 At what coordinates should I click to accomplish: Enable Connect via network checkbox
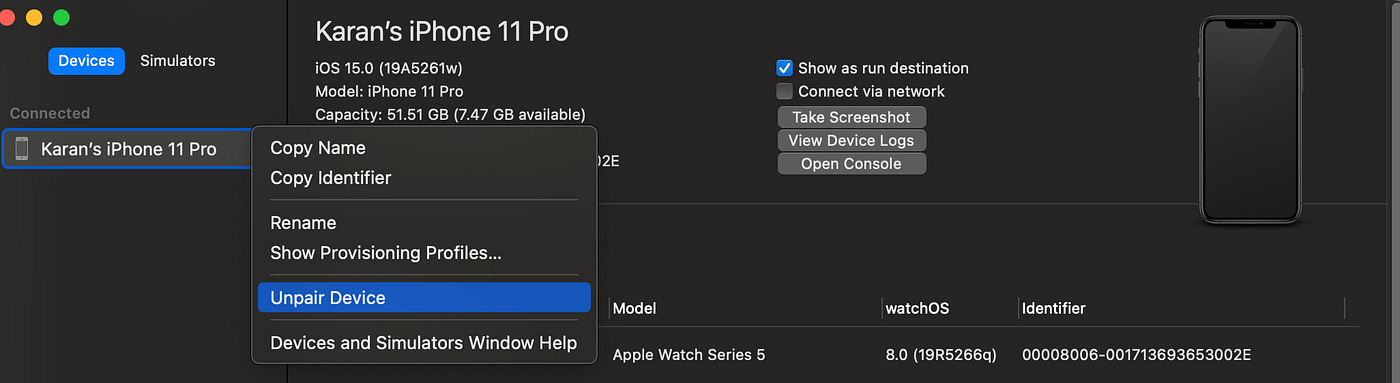(785, 91)
